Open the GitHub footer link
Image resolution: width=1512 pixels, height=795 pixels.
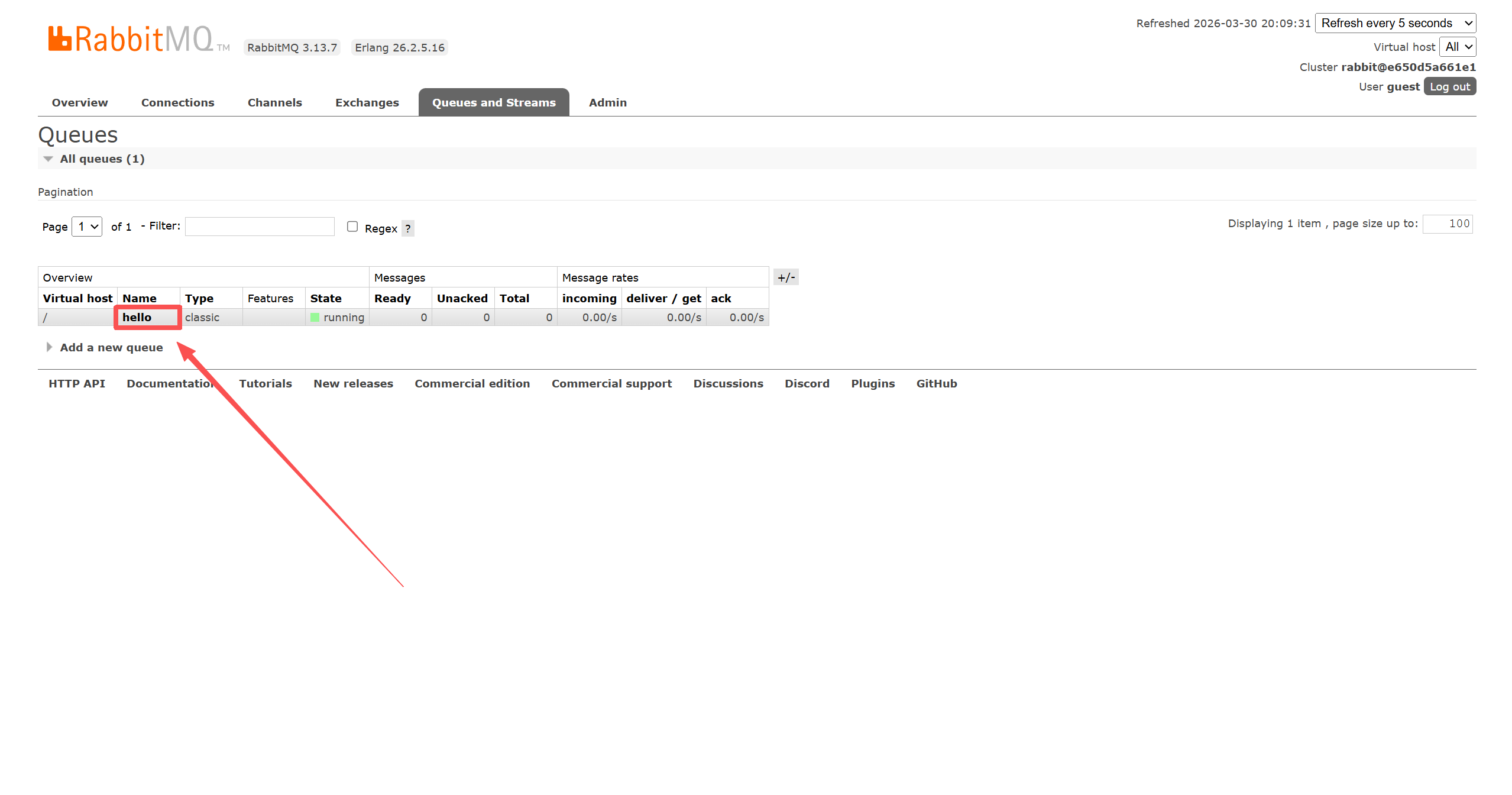[x=937, y=383]
